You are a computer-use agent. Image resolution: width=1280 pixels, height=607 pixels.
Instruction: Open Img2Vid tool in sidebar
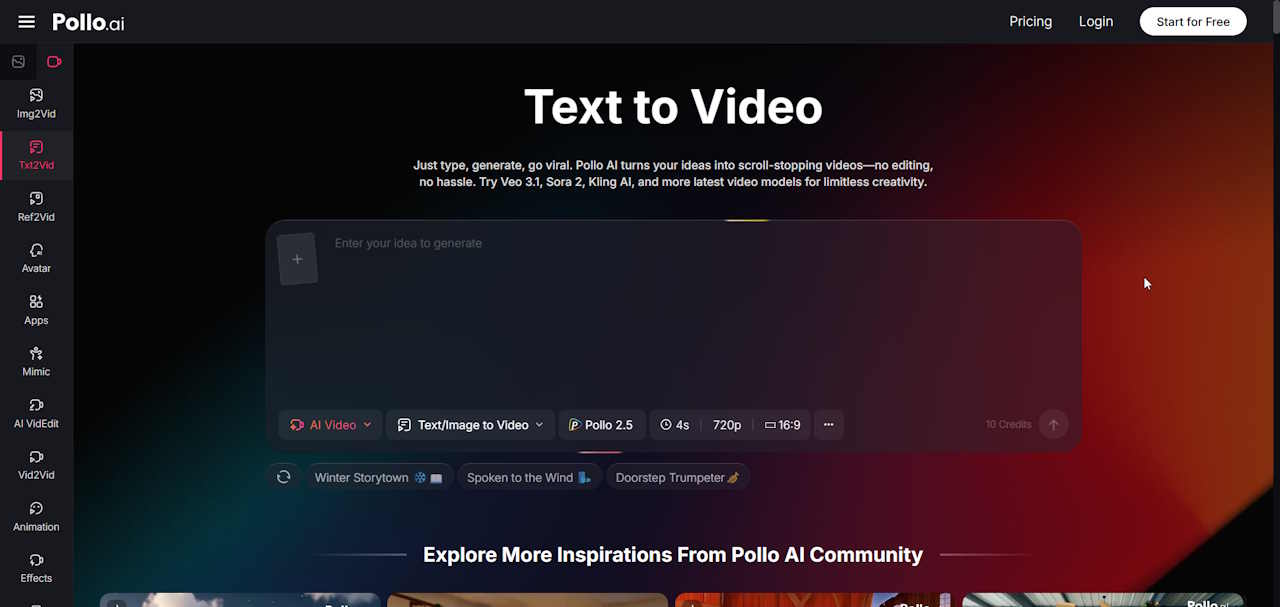tap(36, 103)
